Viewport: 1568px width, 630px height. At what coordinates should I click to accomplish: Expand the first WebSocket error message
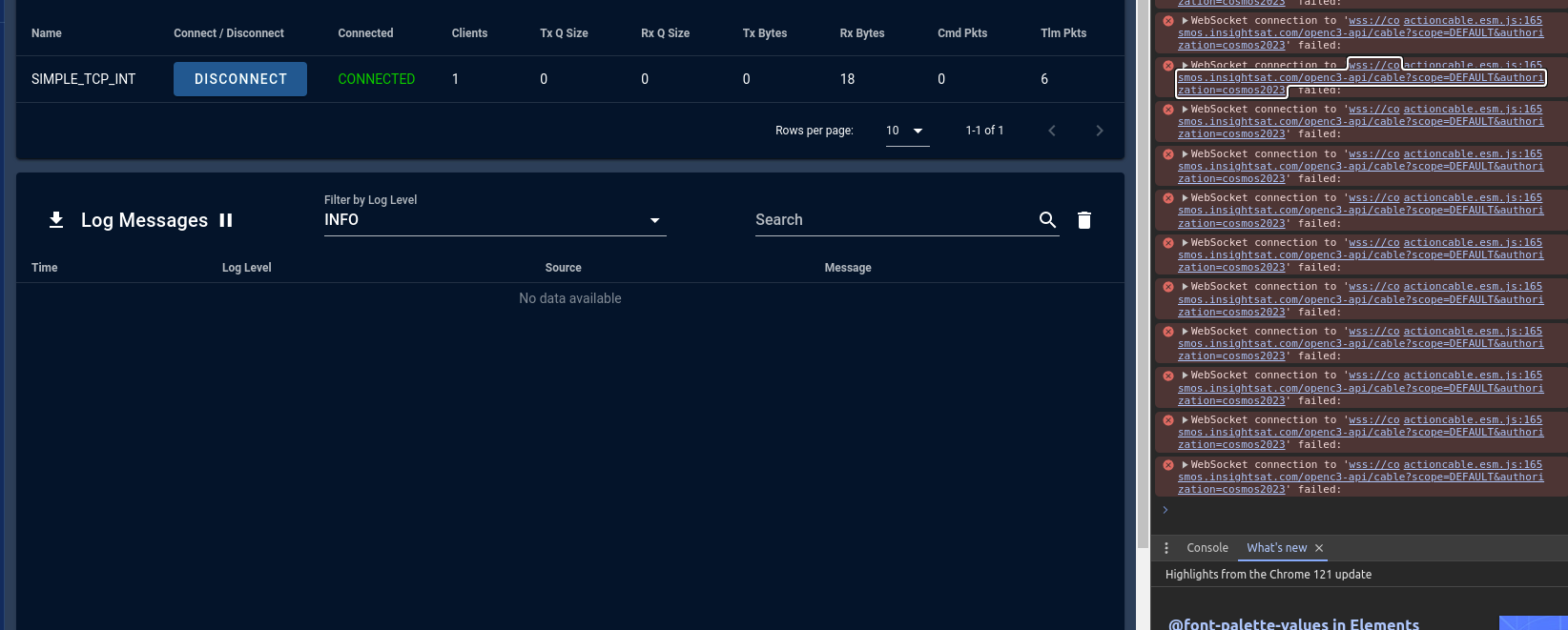(x=1185, y=20)
